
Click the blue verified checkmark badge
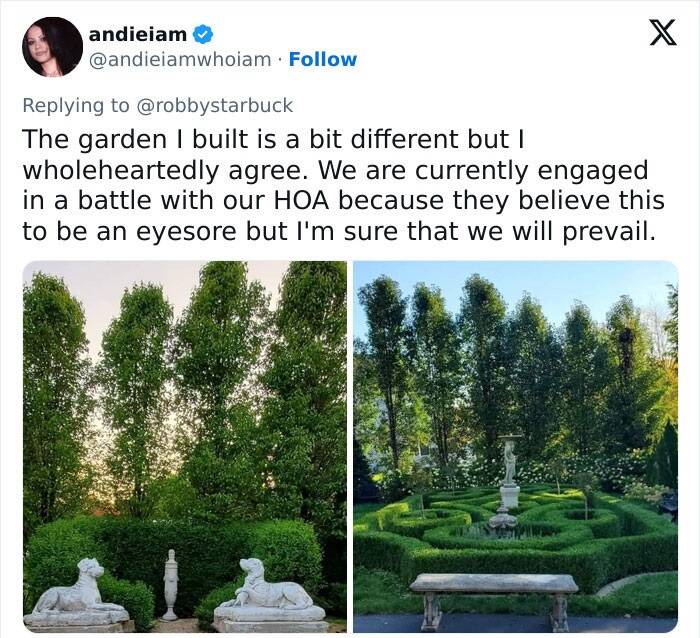point(203,34)
